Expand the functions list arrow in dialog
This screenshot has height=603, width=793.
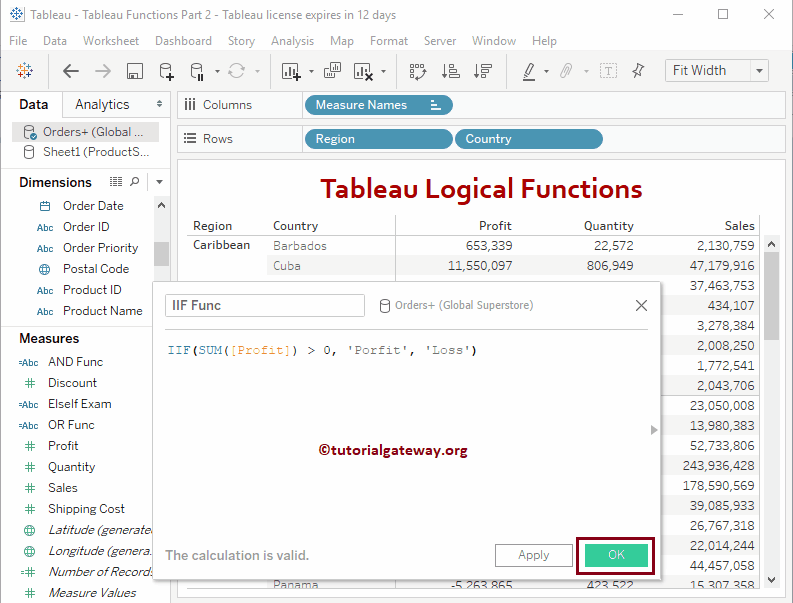pyautogui.click(x=653, y=430)
